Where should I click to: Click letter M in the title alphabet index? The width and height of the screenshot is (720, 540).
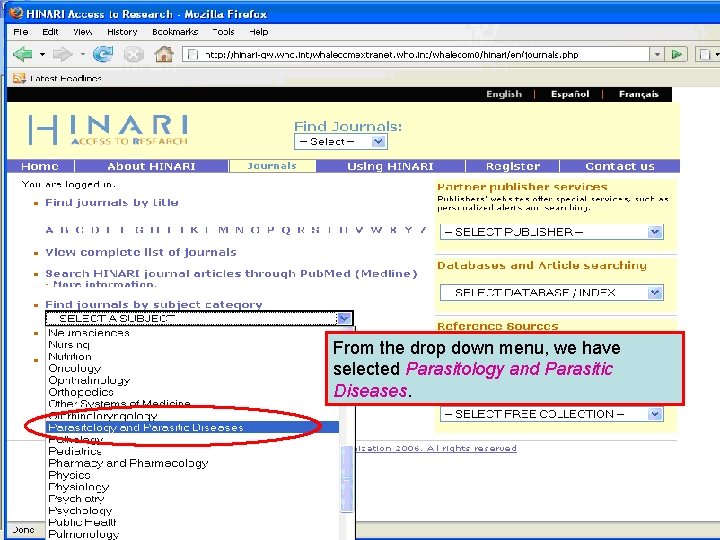[224, 230]
